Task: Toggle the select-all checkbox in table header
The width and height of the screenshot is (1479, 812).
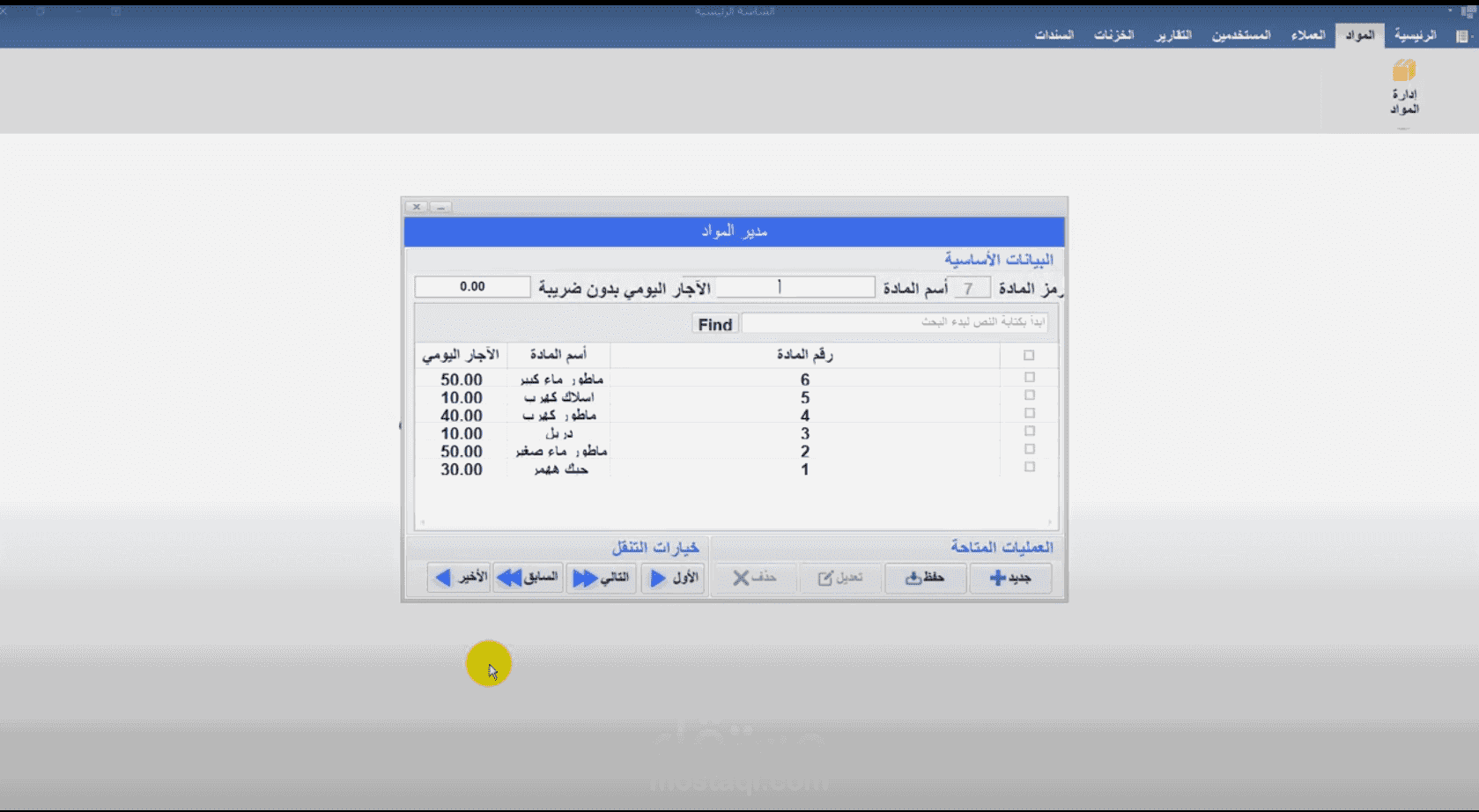Action: pyautogui.click(x=1029, y=356)
